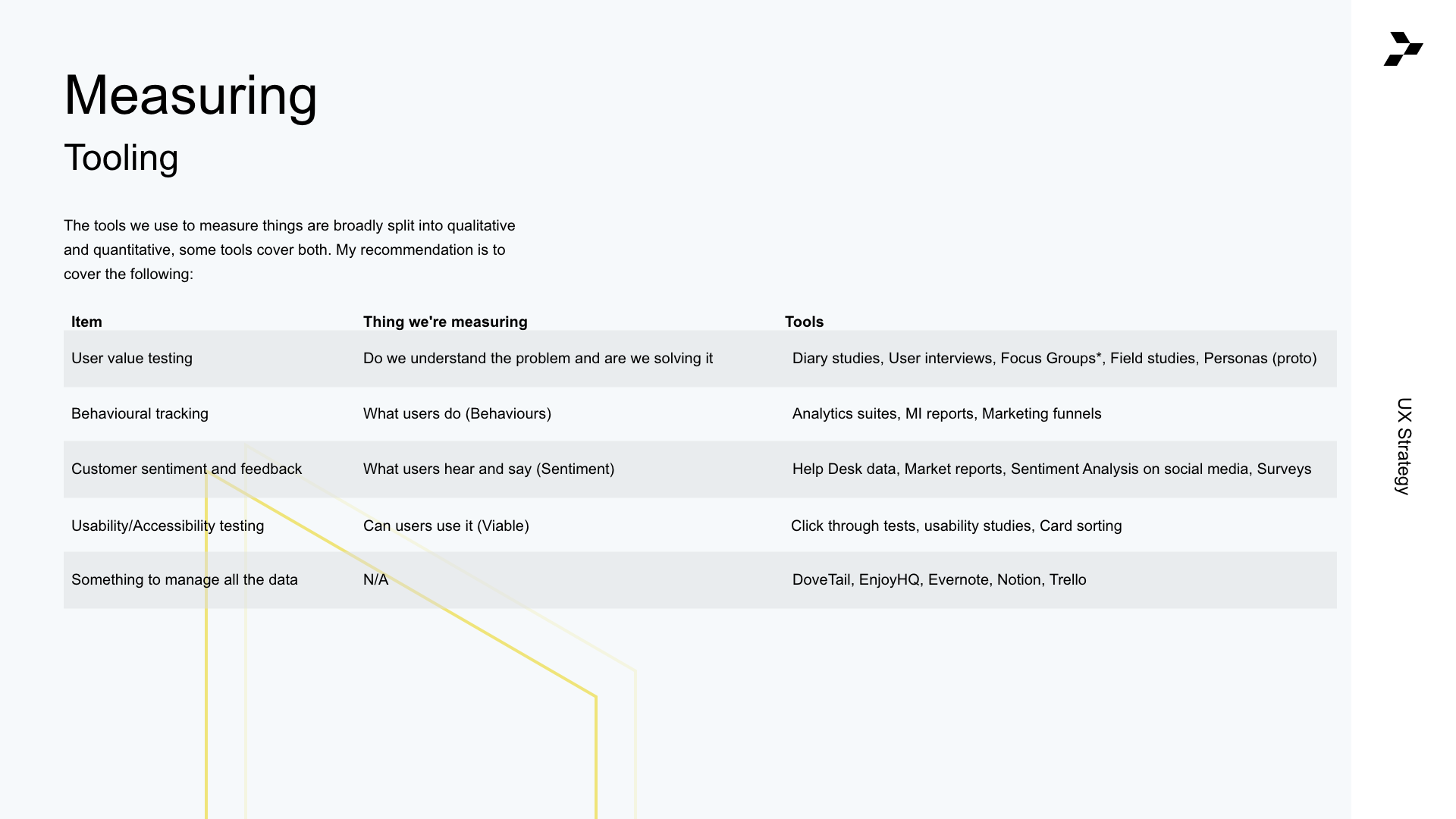Select the Measuring title heading

[190, 96]
